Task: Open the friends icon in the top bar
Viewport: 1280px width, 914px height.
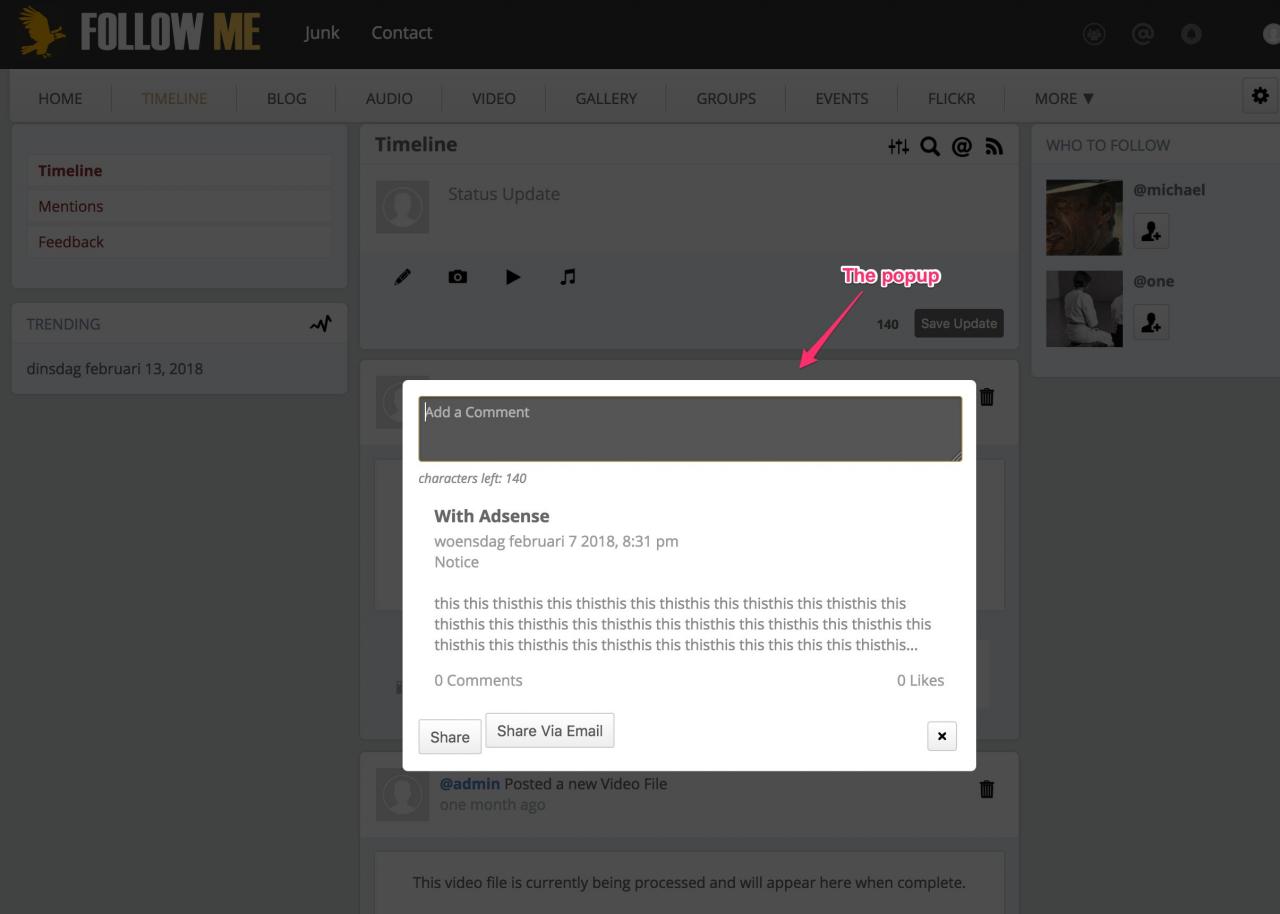Action: tap(1094, 33)
